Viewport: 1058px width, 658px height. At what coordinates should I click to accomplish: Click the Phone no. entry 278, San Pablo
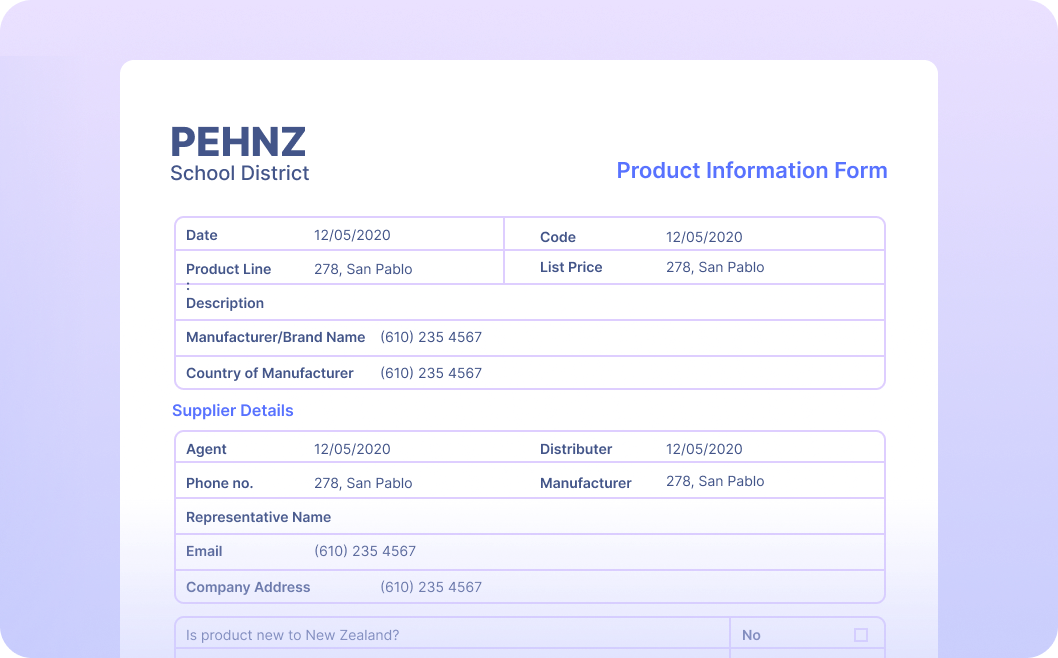coord(363,483)
